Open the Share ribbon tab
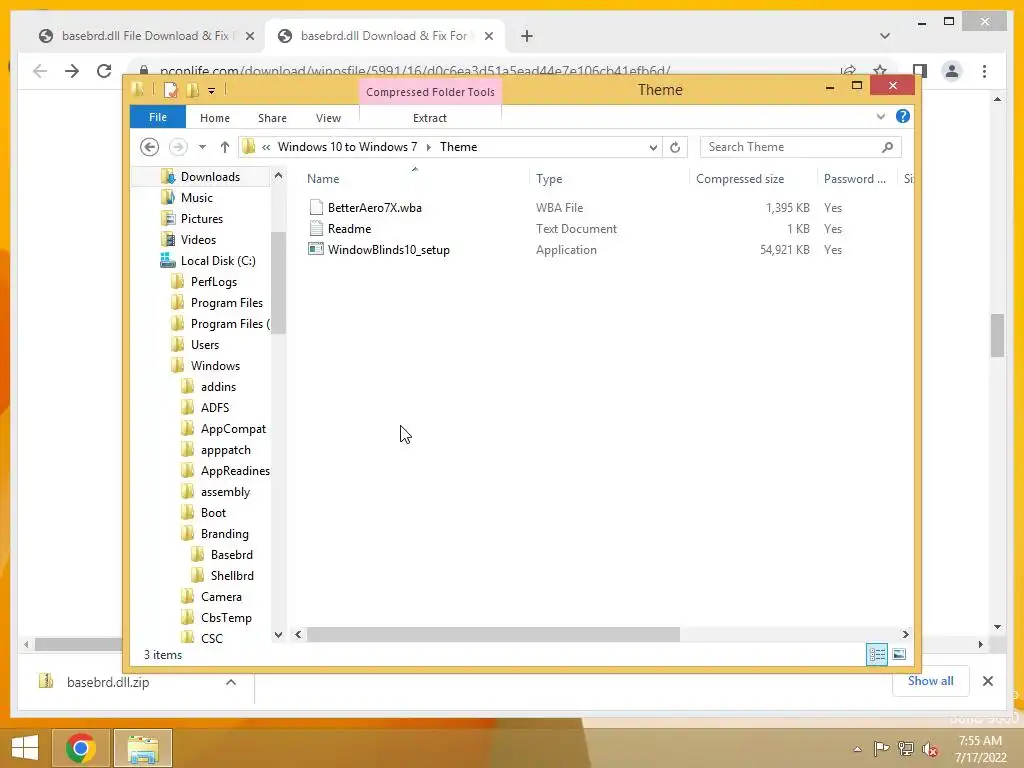 (272, 118)
